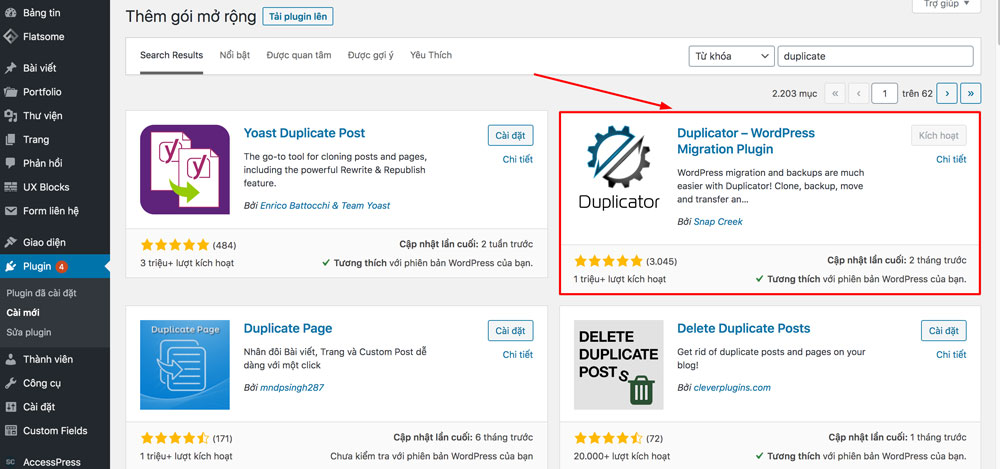Screen dimensions: 1000x469
Task: Click the Form liên hệ envelope icon
Action: pos(10,211)
